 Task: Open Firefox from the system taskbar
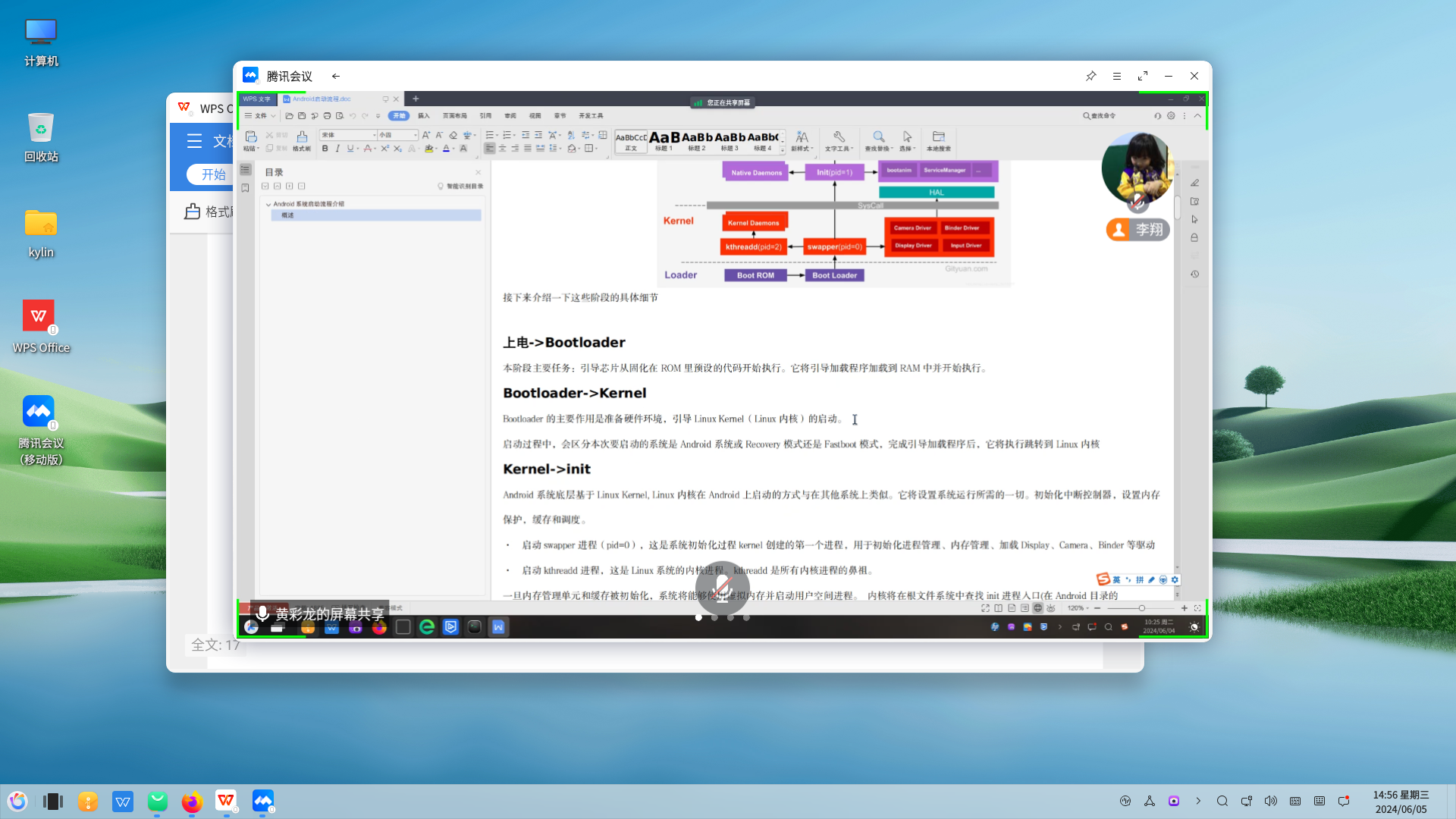coord(192,802)
